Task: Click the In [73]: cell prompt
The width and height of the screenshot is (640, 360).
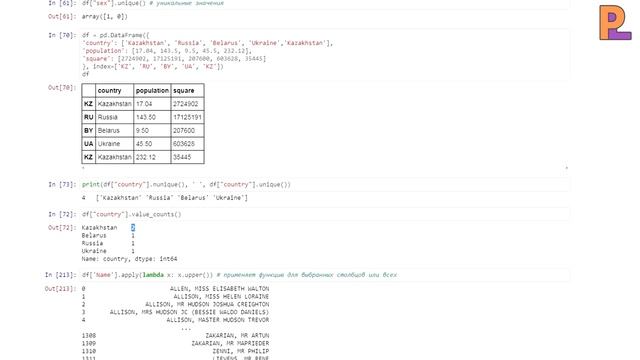Action: (62, 184)
